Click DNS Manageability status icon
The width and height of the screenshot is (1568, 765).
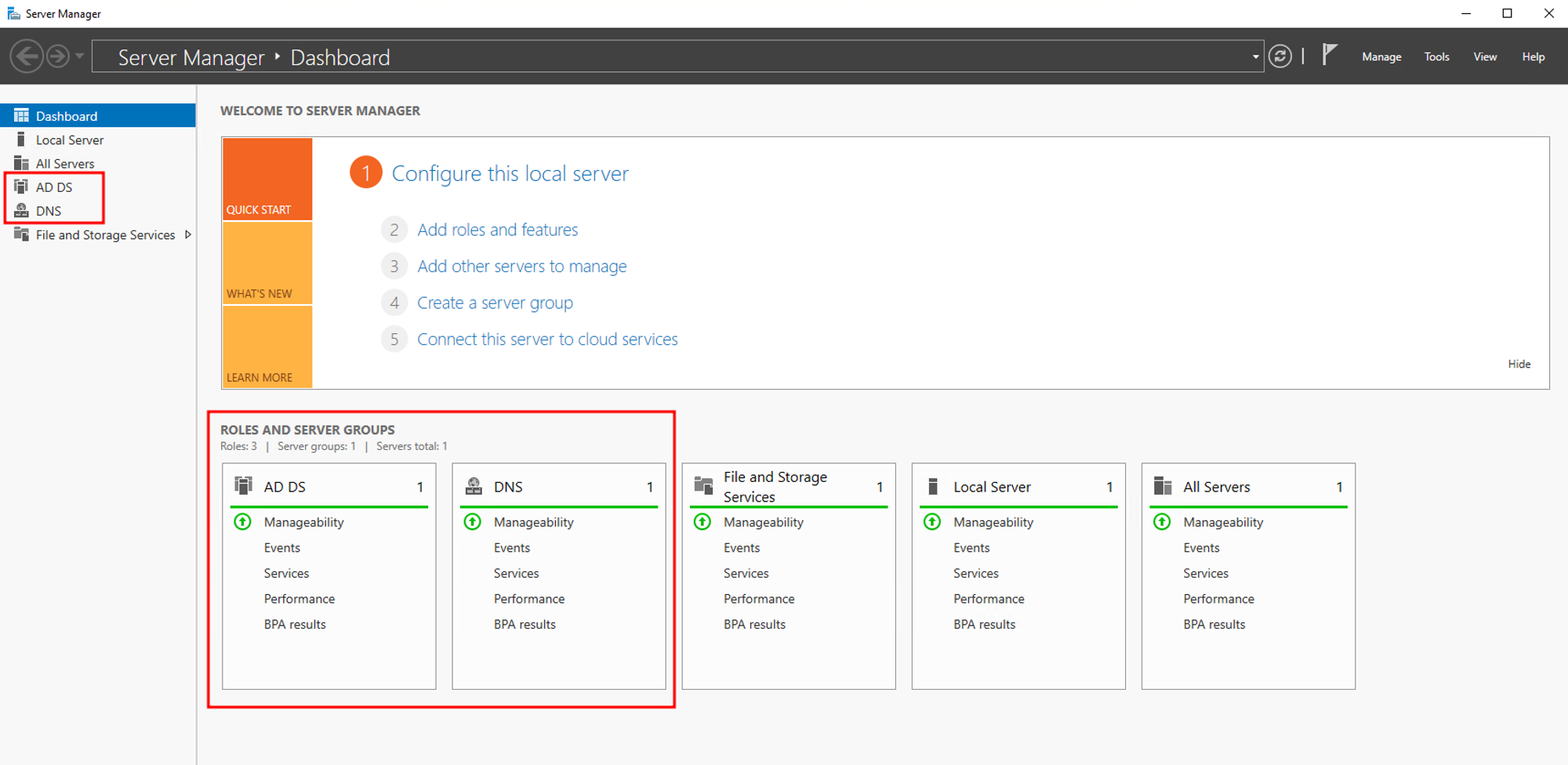pos(473,521)
